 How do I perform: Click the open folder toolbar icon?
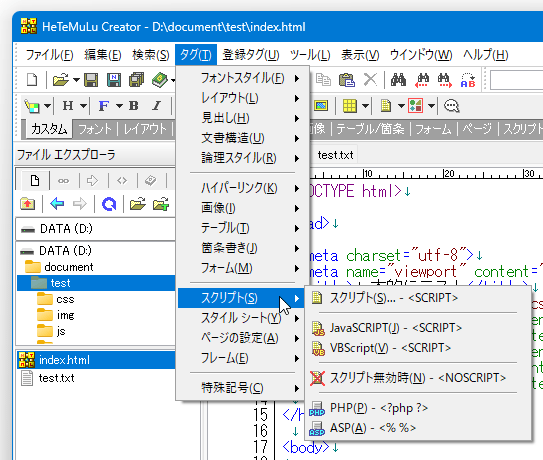61,80
